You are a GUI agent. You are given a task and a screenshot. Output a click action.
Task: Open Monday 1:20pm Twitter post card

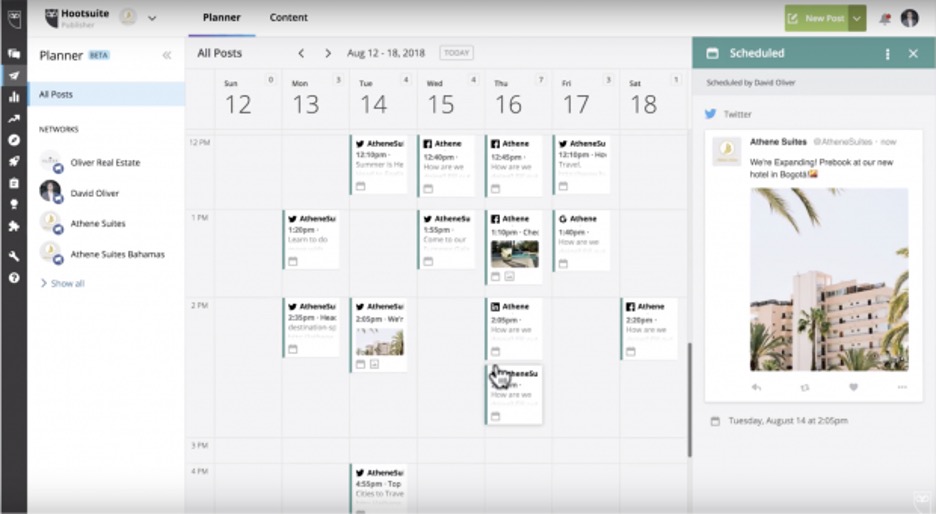pos(312,240)
